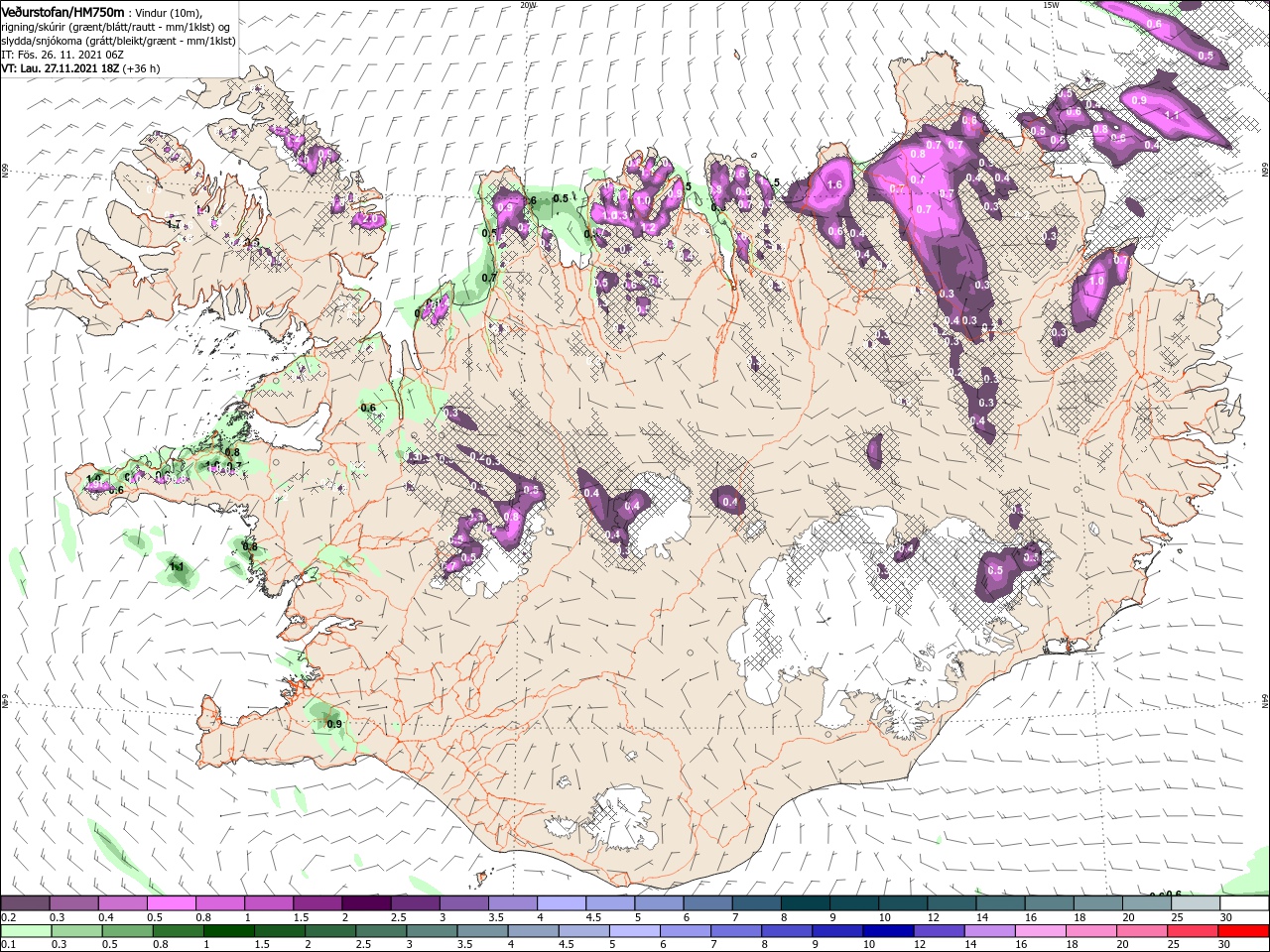This screenshot has width=1270, height=952.
Task: Pick the dark teal 8 snow legend swatch
Action: click(x=806, y=903)
